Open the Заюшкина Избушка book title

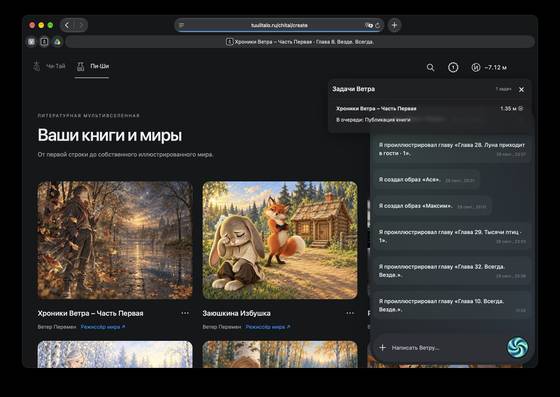point(236,313)
